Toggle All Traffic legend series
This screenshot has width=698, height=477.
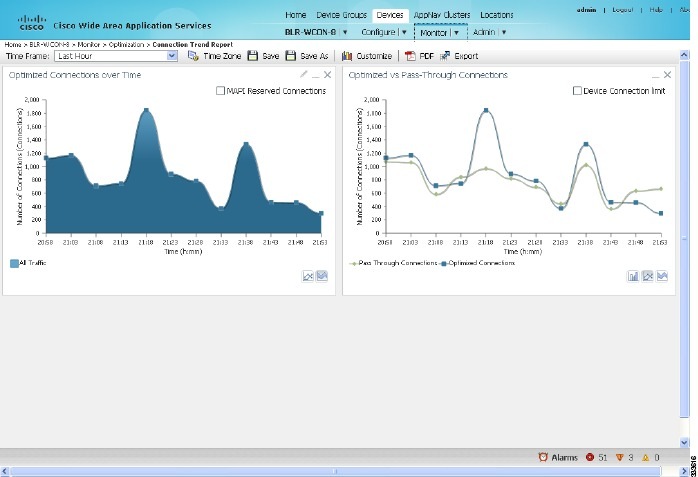28,263
